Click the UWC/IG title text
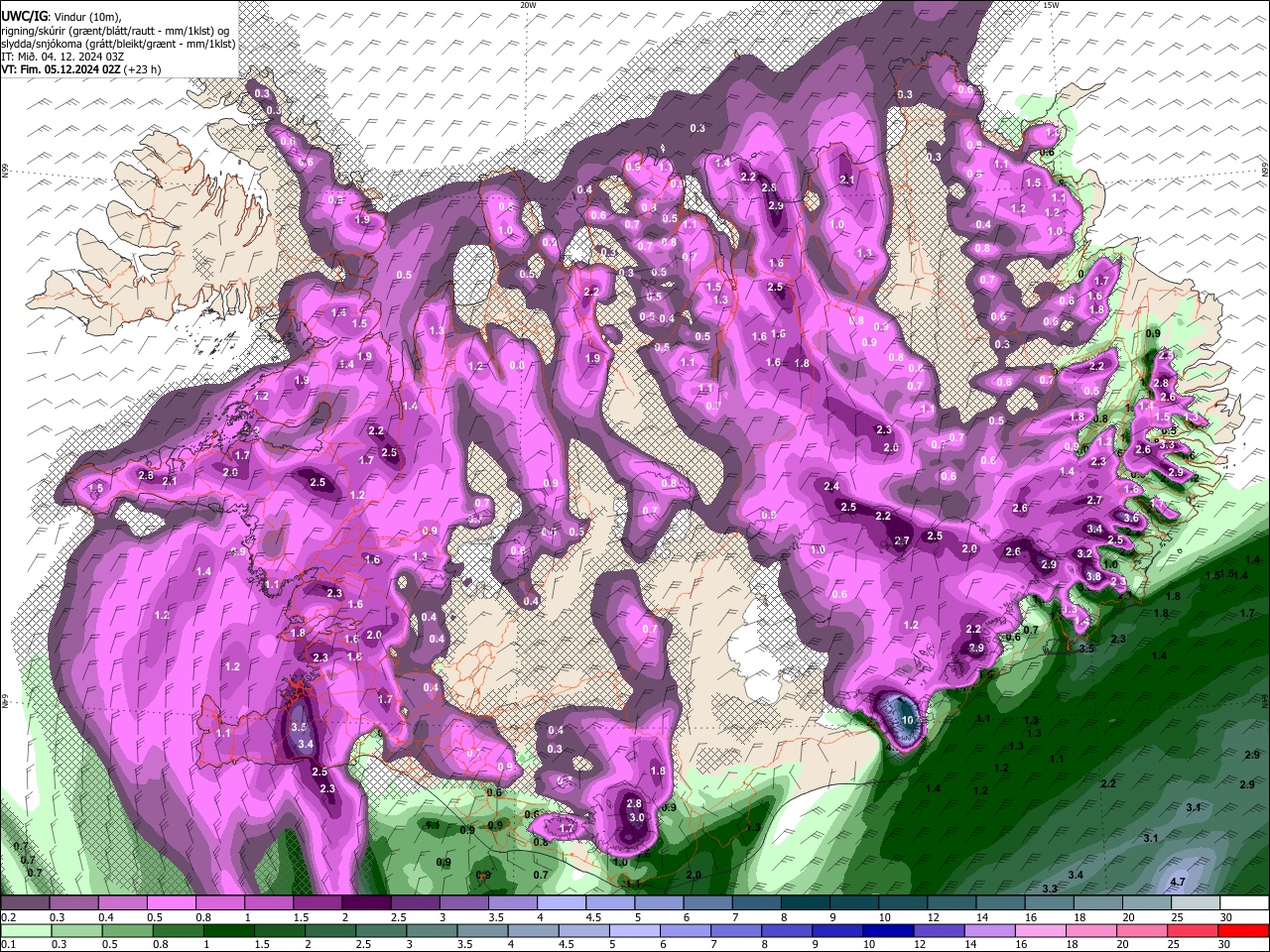This screenshot has width=1270, height=952. click(x=23, y=17)
